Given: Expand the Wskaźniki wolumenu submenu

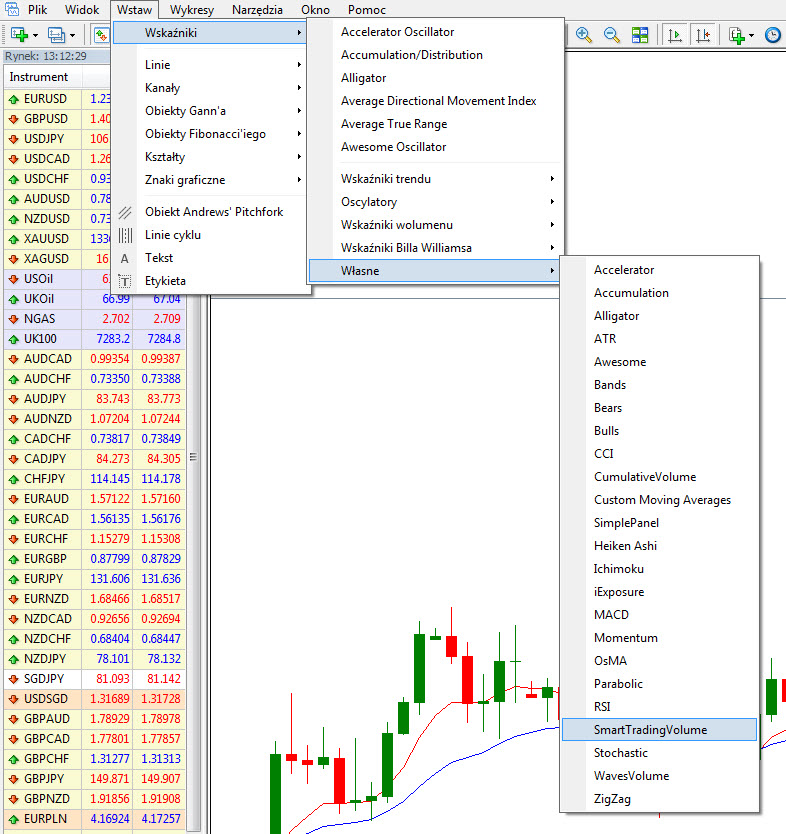Looking at the screenshot, I should point(435,225).
